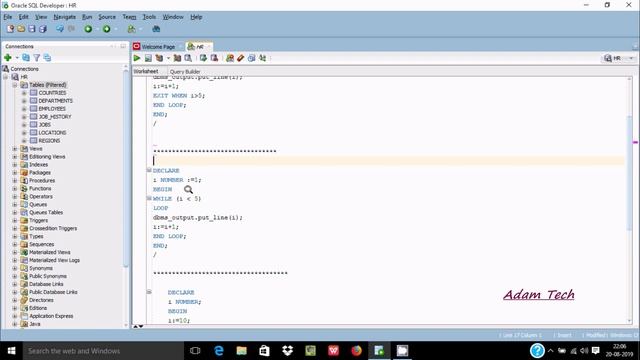Click the New file icon in main toolbar

(x=10, y=29)
